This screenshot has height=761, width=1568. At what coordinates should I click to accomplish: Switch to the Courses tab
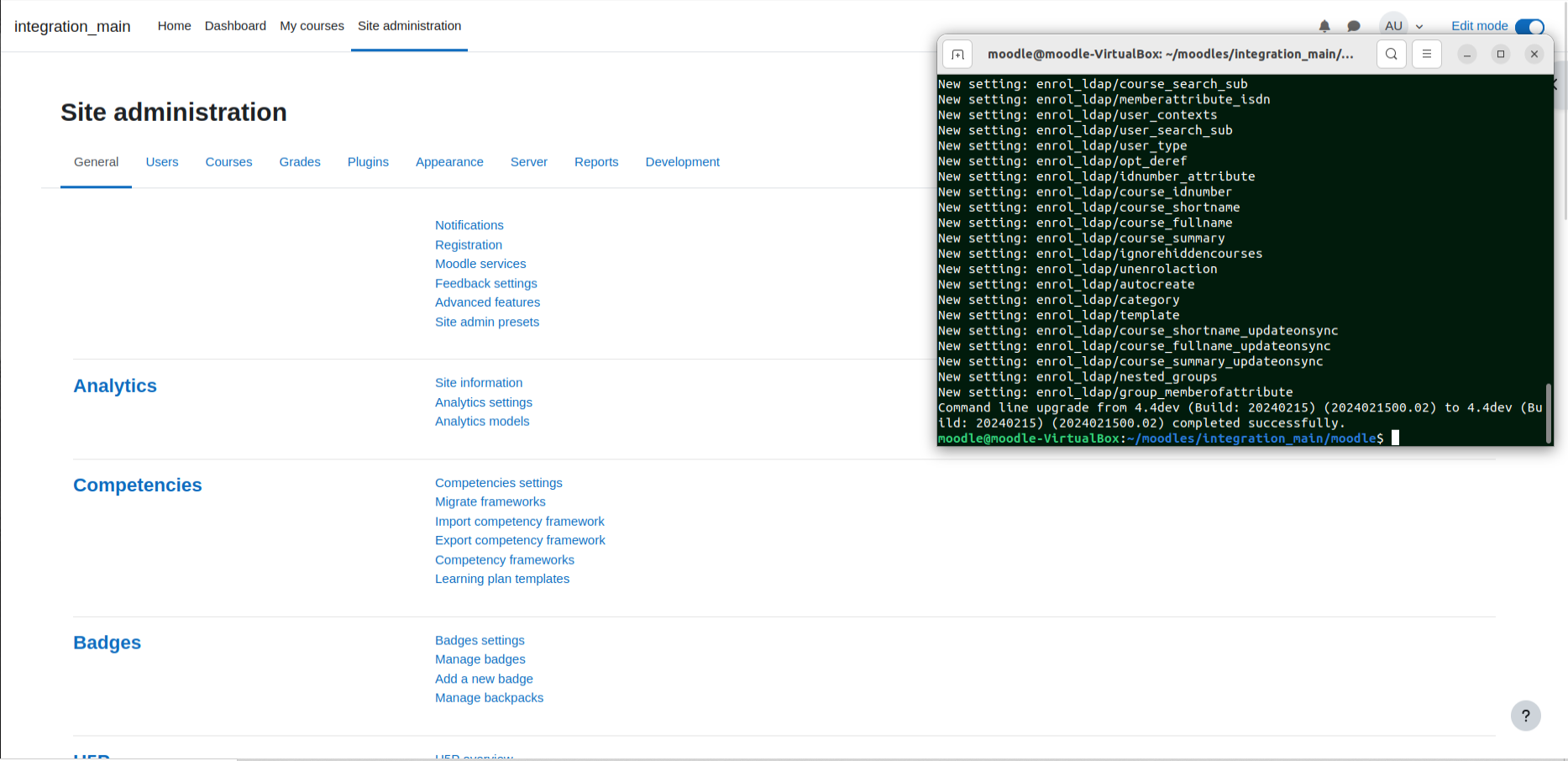click(228, 162)
